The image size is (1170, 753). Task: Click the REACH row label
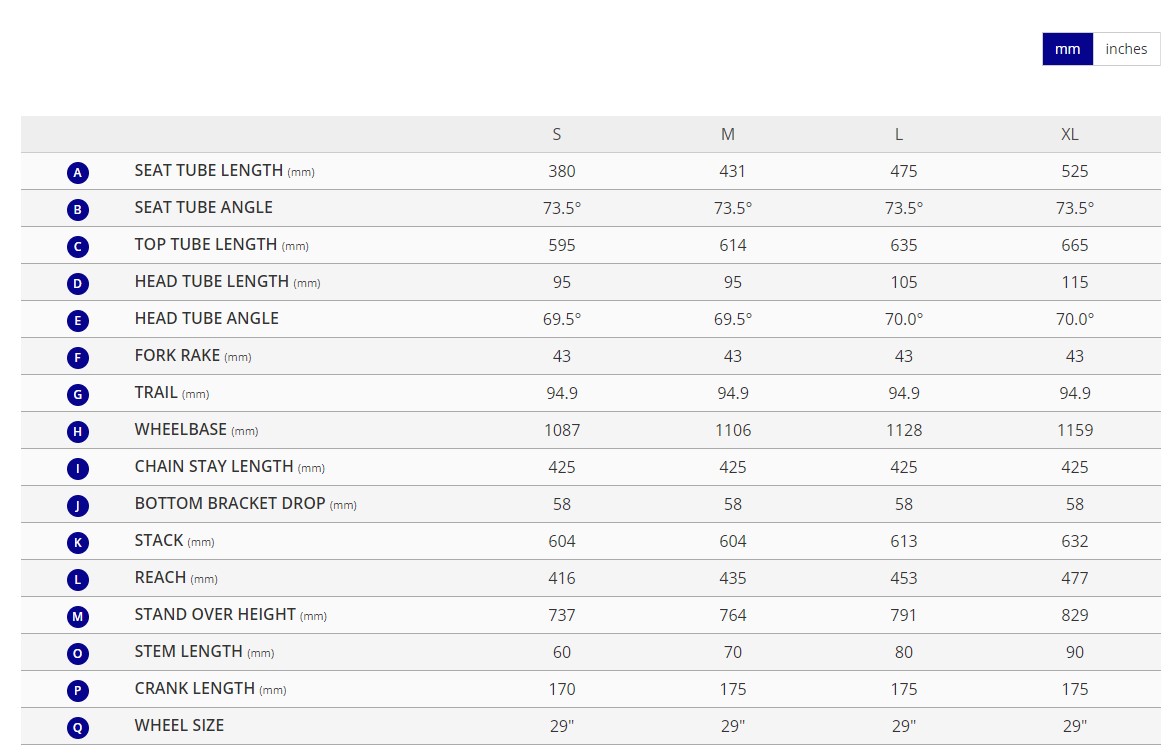(x=161, y=577)
